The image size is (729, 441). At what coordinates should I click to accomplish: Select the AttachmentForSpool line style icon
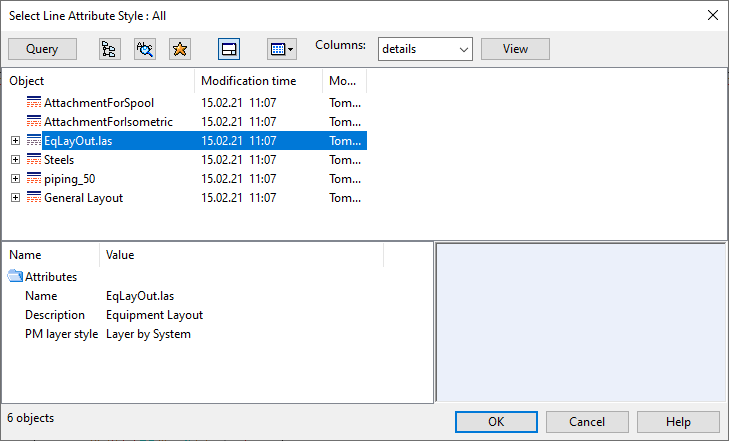[x=34, y=103]
